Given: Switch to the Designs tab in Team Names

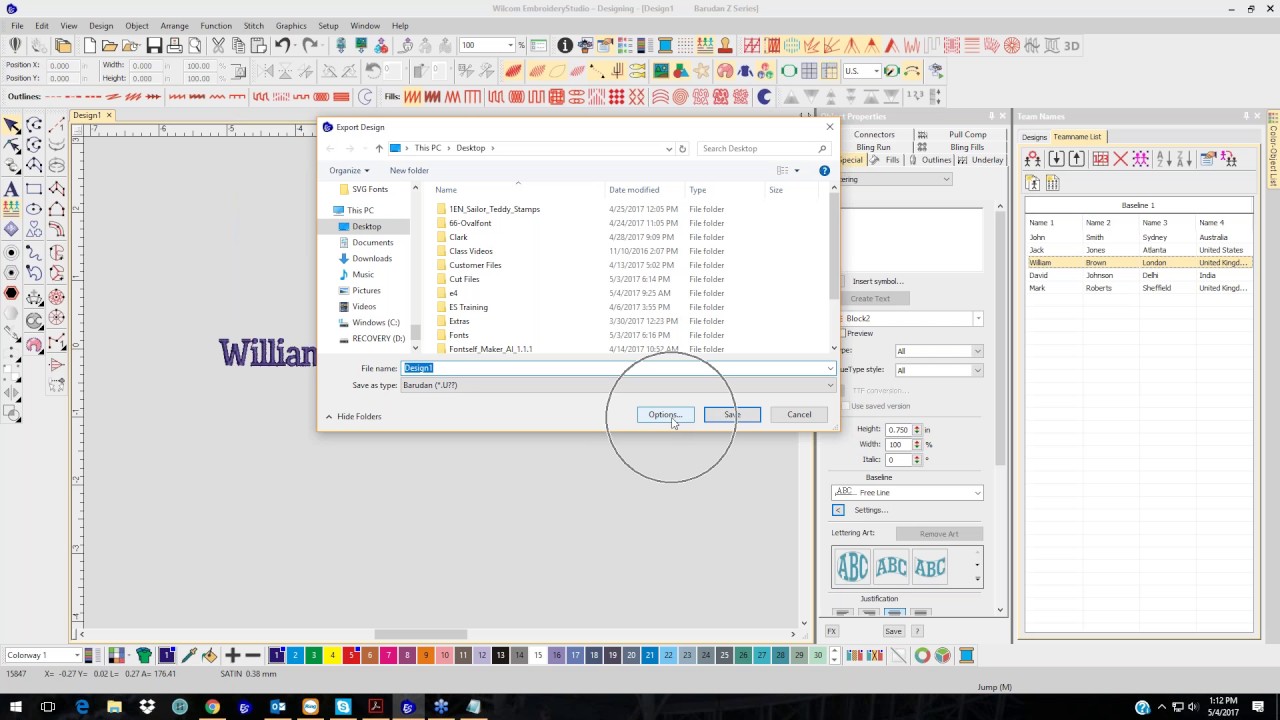Looking at the screenshot, I should point(1034,136).
